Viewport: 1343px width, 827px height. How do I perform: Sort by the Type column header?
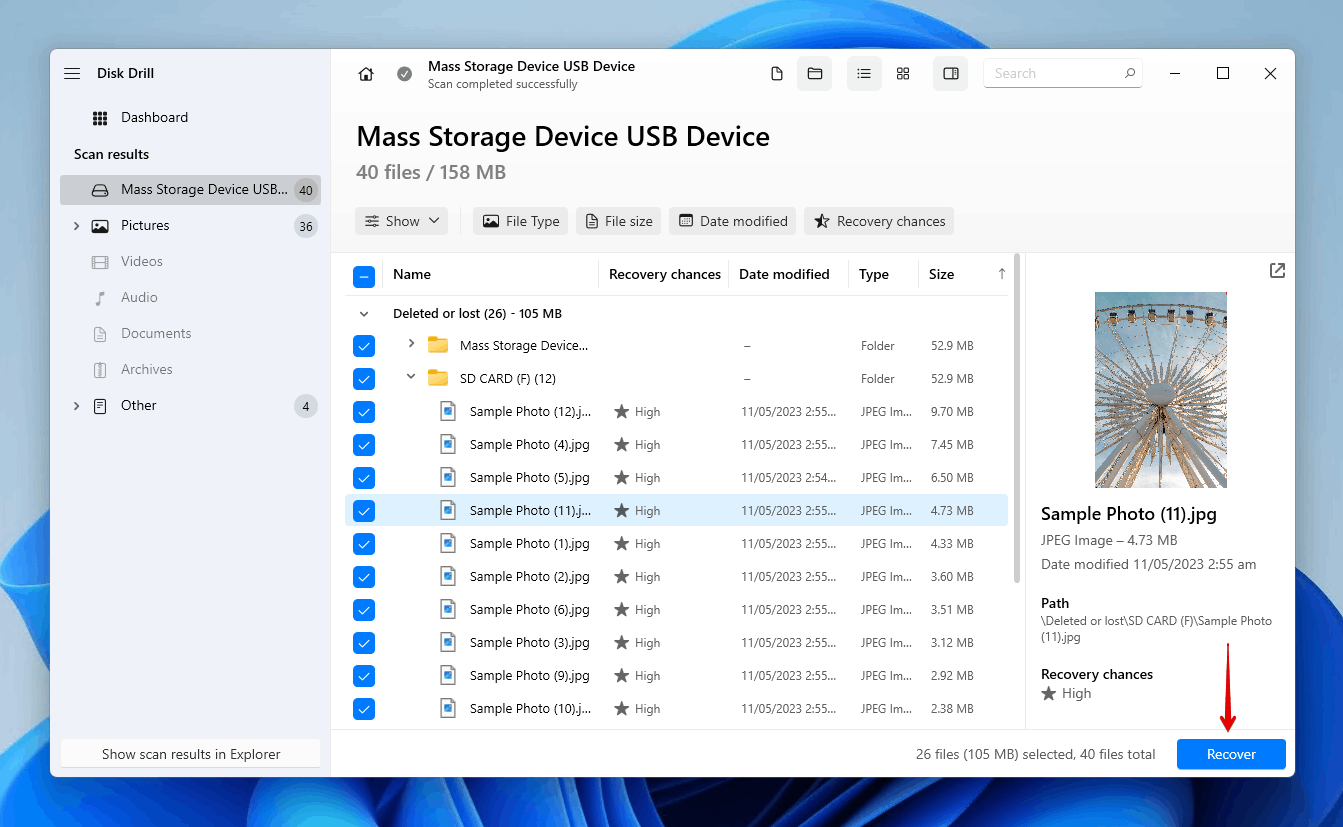pyautogui.click(x=873, y=274)
